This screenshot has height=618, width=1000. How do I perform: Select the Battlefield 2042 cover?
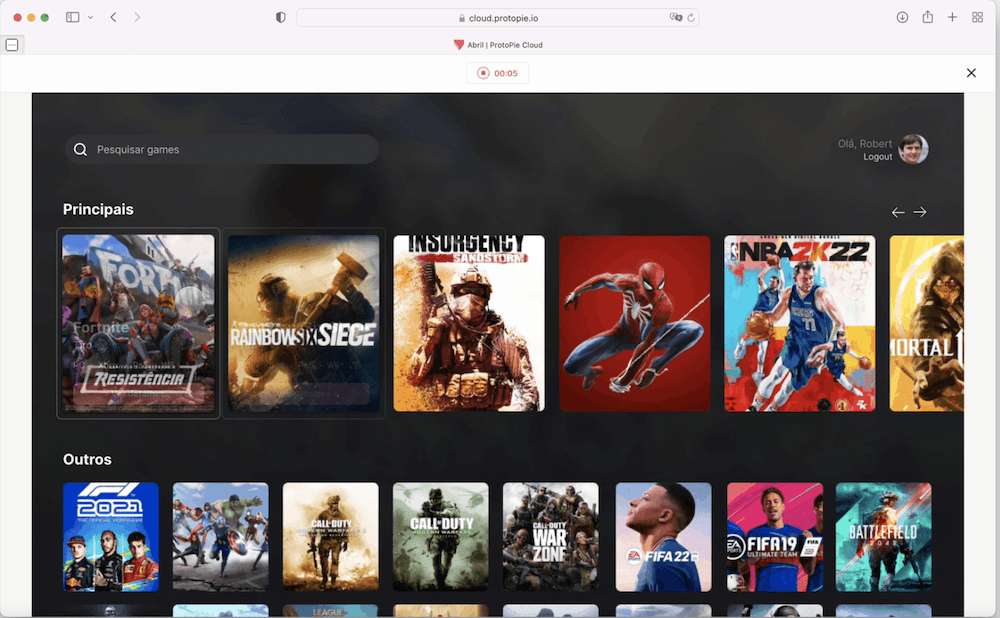[883, 537]
